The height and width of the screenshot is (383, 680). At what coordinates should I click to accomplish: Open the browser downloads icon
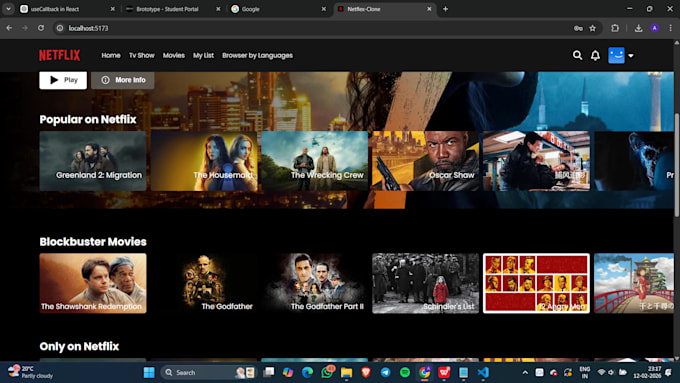coord(638,28)
